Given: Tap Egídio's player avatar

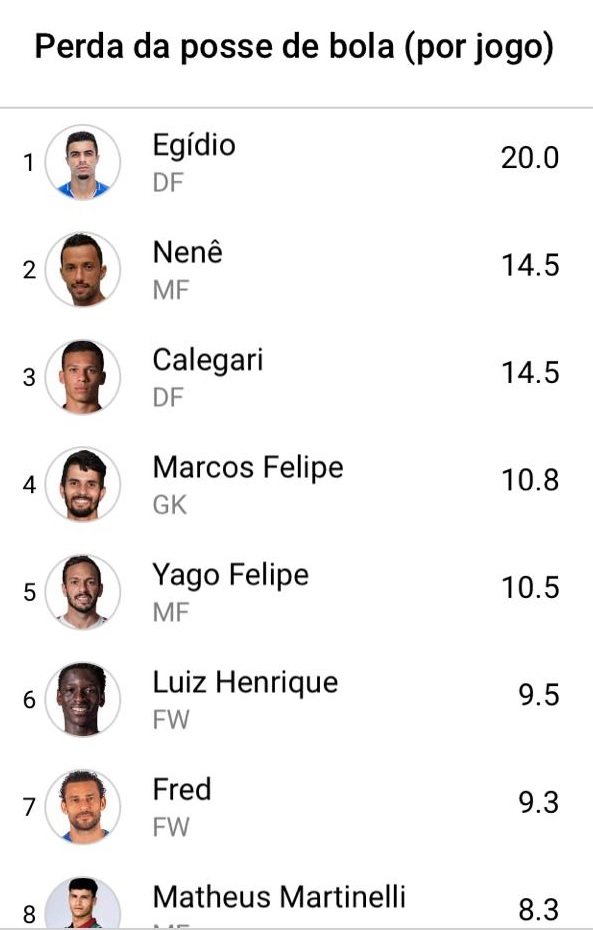Looking at the screenshot, I should click(83, 162).
